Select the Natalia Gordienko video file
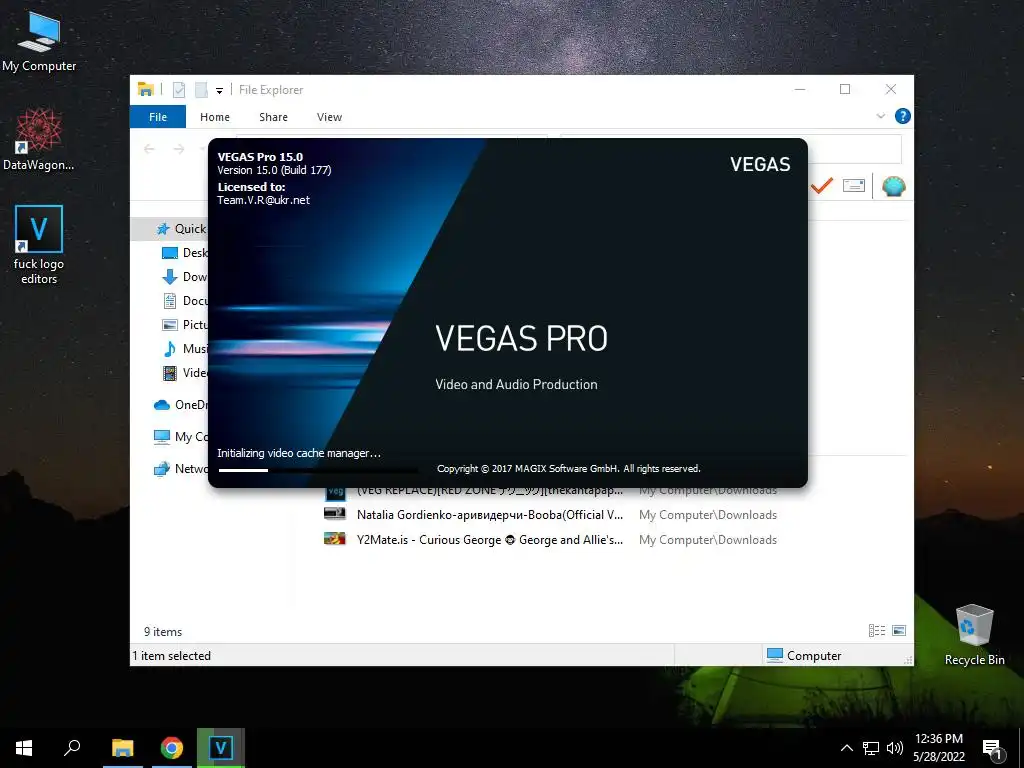Viewport: 1024px width, 768px height. click(x=490, y=515)
